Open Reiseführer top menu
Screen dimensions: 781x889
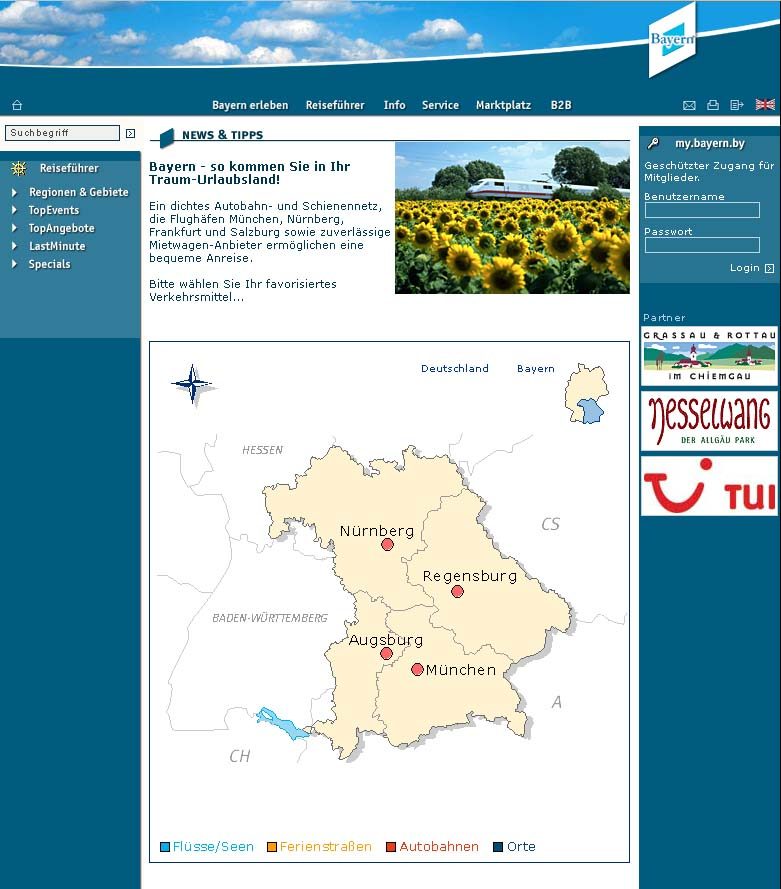point(335,105)
